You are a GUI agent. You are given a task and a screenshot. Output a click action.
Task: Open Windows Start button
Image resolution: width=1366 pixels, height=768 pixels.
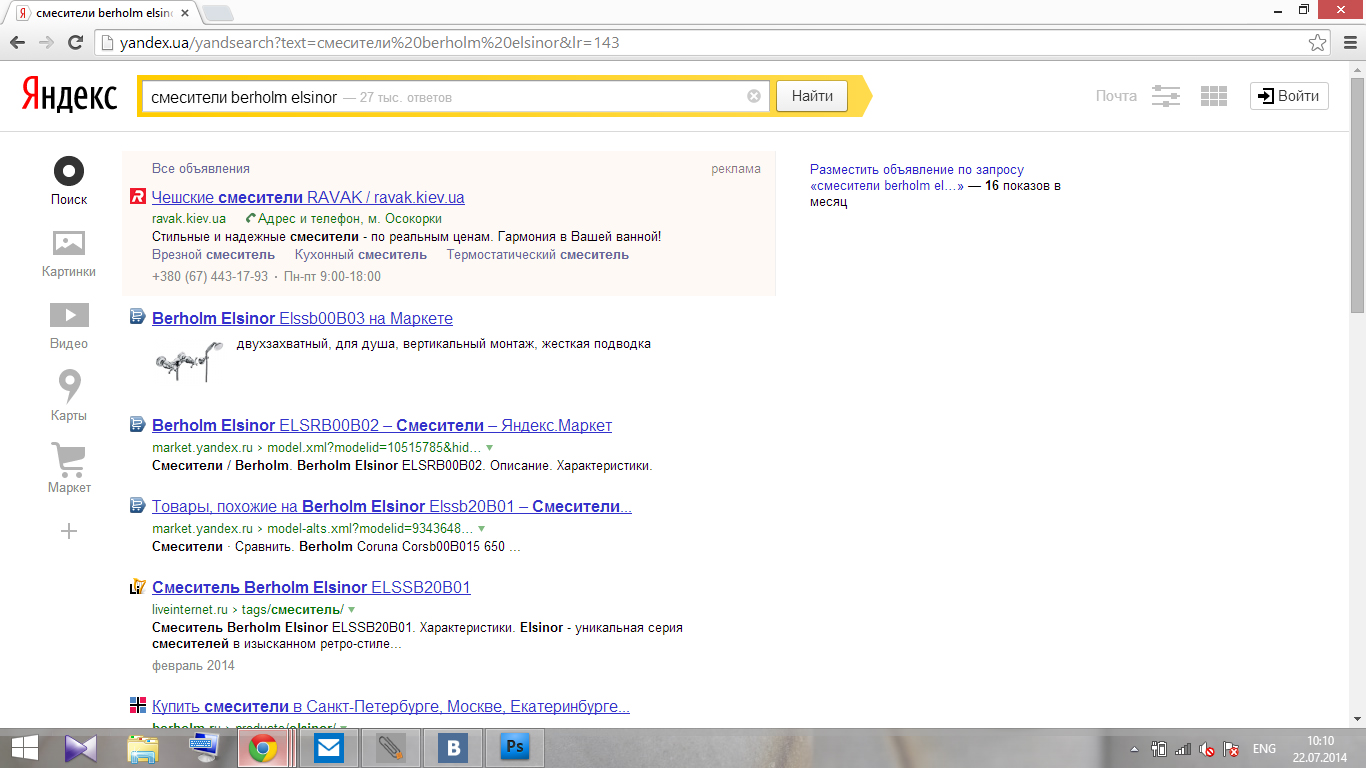[x=24, y=748]
